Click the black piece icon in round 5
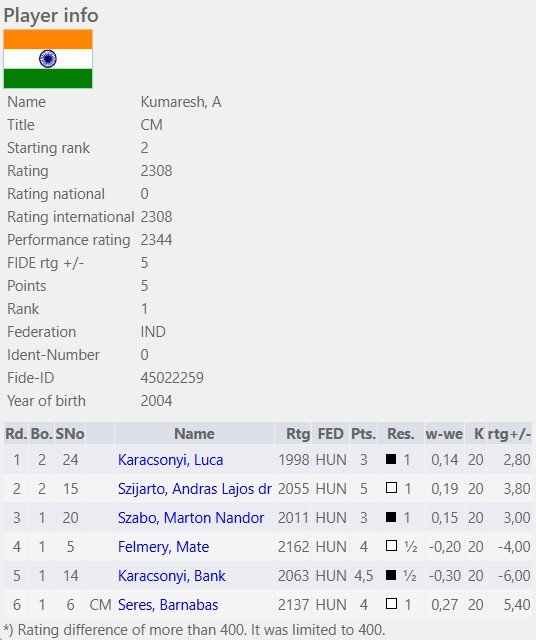Image resolution: width=536 pixels, height=640 pixels. point(391,575)
